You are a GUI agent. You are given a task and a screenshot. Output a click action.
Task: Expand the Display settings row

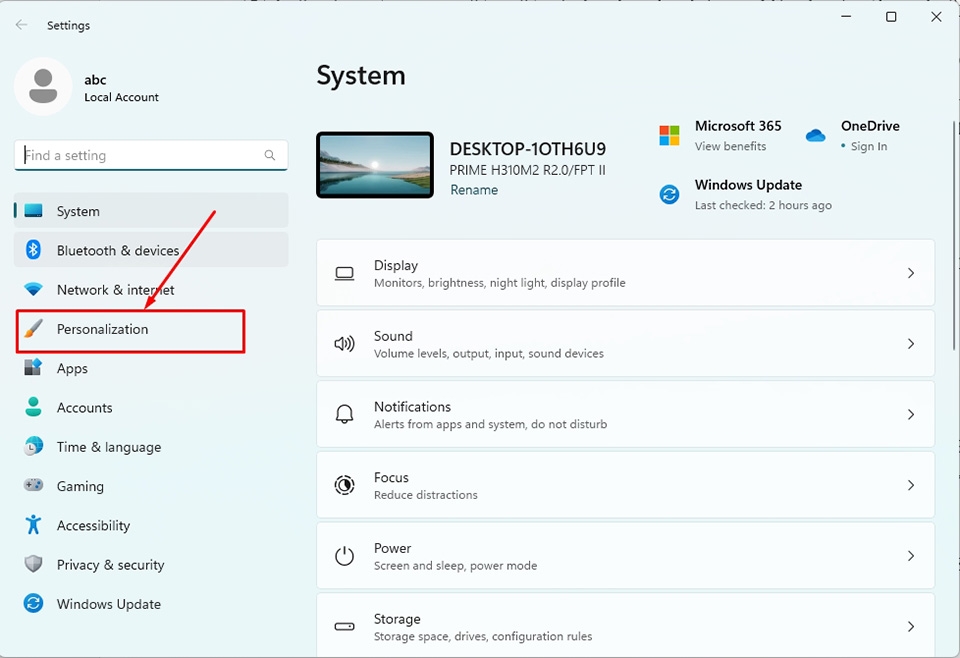click(x=911, y=272)
